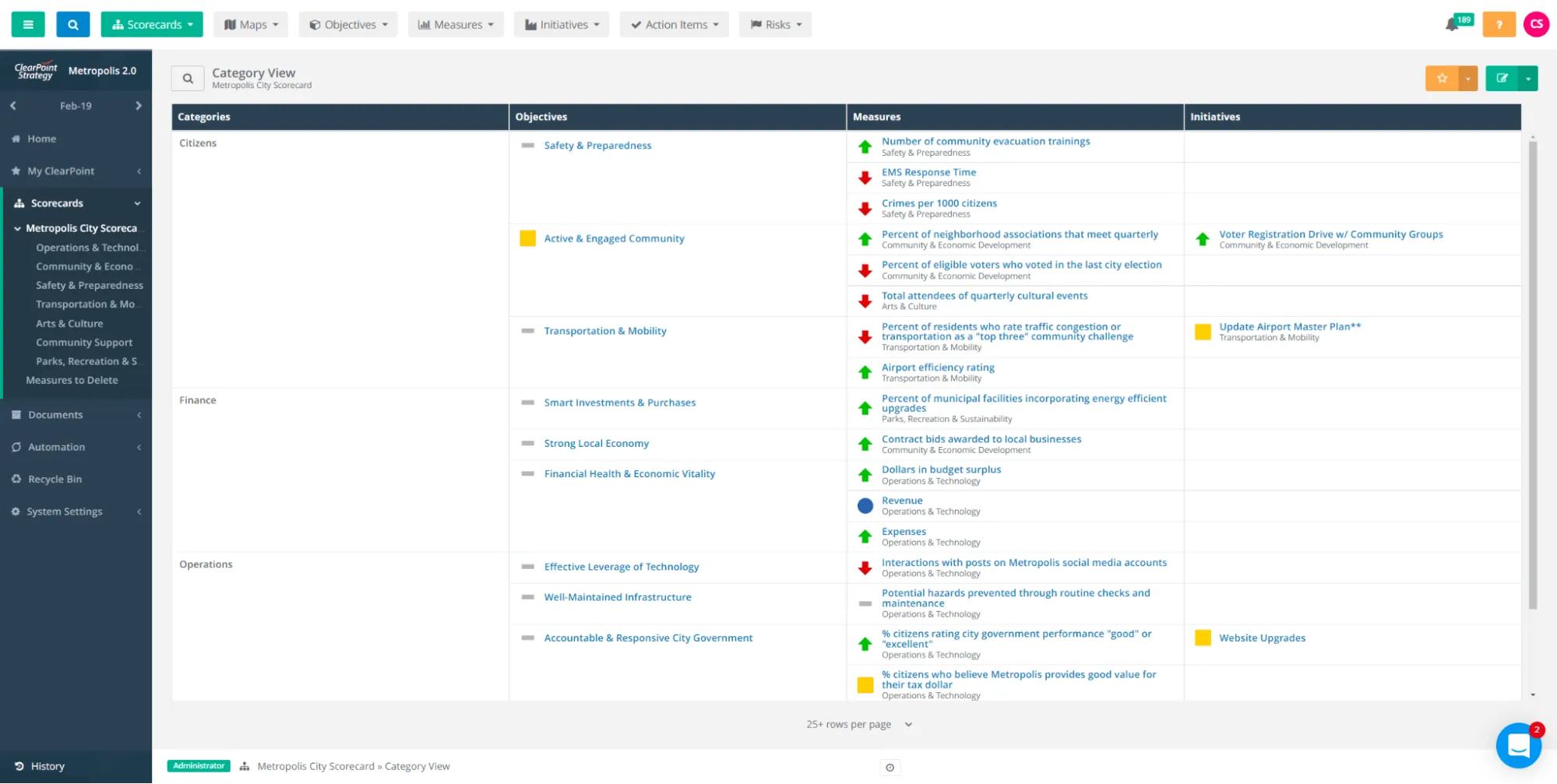Screen dimensions: 1557x784
Task: Advance to next period with the right chevron
Action: click(139, 105)
